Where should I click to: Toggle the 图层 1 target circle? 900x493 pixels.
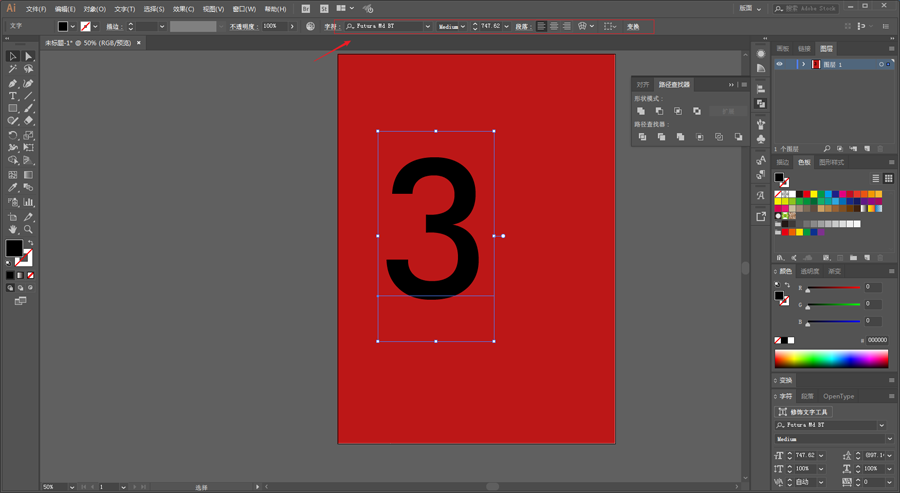point(881,64)
